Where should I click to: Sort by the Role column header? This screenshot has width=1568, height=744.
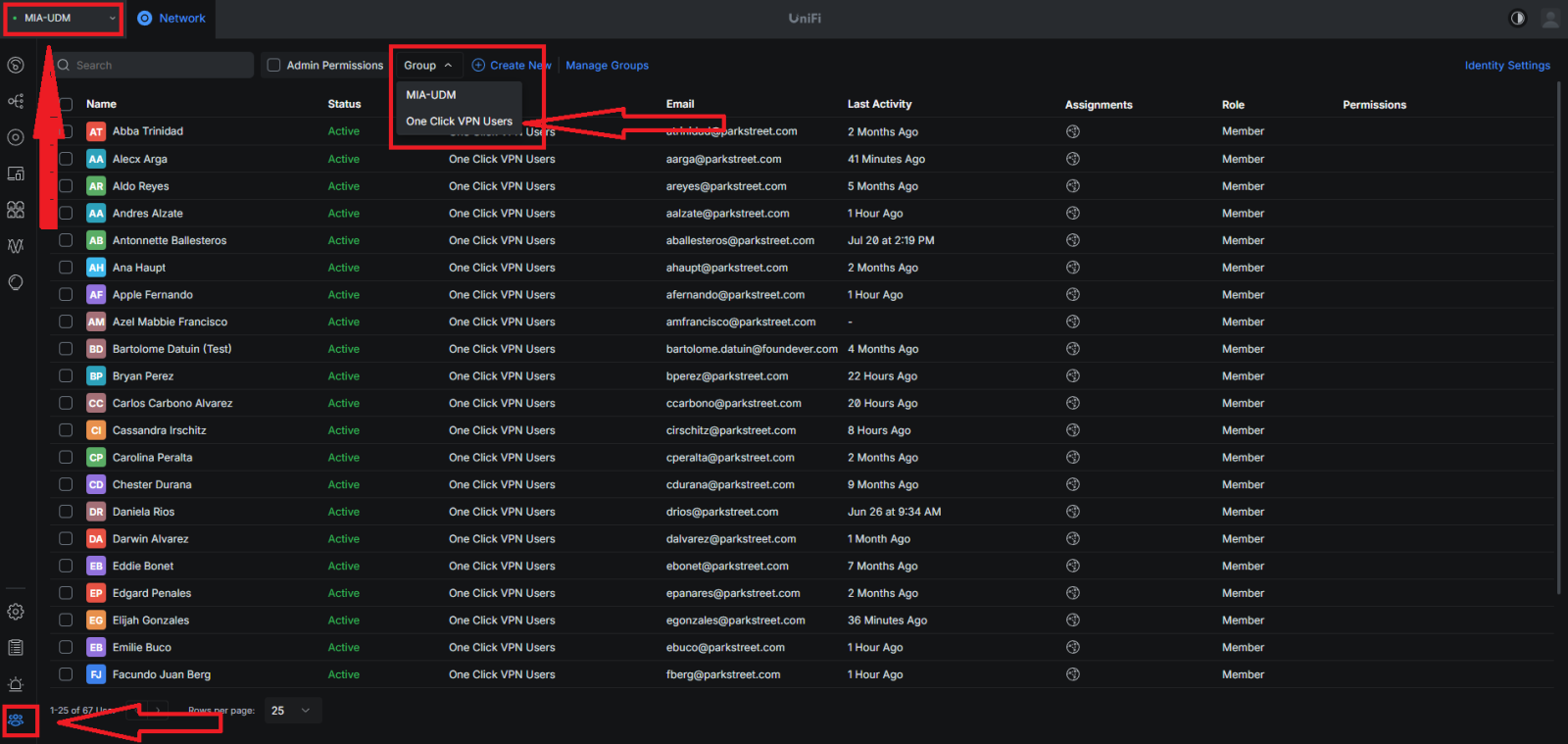(x=1233, y=105)
